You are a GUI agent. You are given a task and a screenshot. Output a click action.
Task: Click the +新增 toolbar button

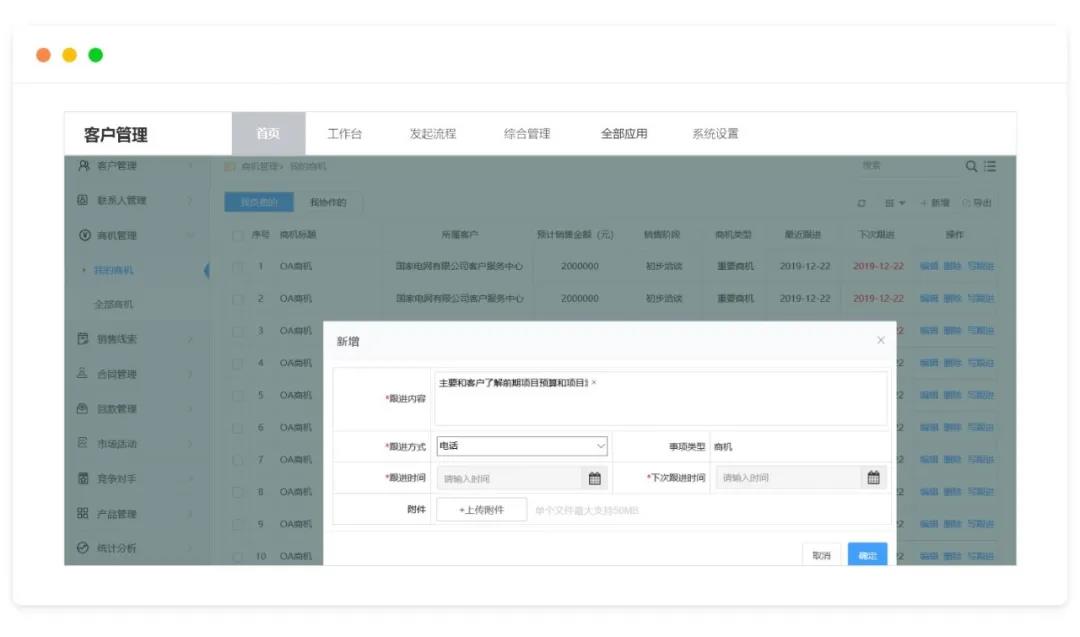coord(935,203)
